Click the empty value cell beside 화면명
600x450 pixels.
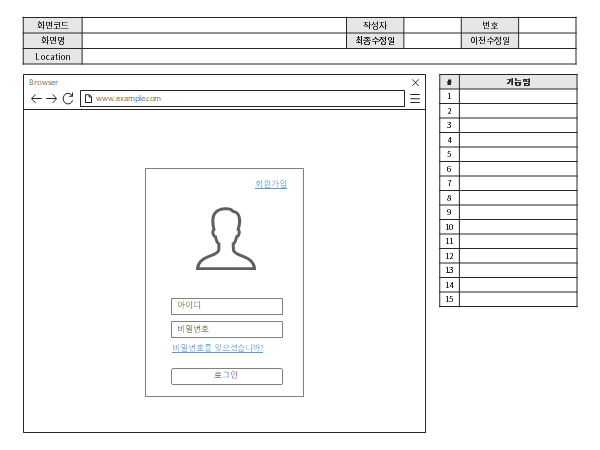(214, 41)
